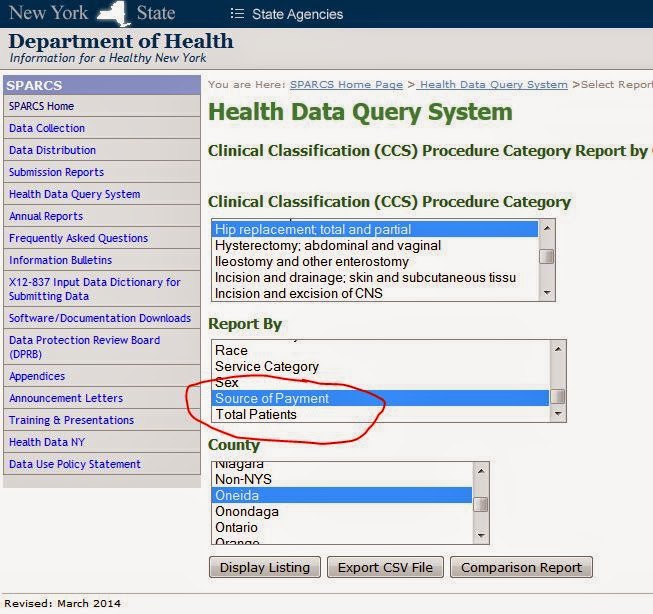Click County list scroll down arrow
The width and height of the screenshot is (653, 614).
481,536
